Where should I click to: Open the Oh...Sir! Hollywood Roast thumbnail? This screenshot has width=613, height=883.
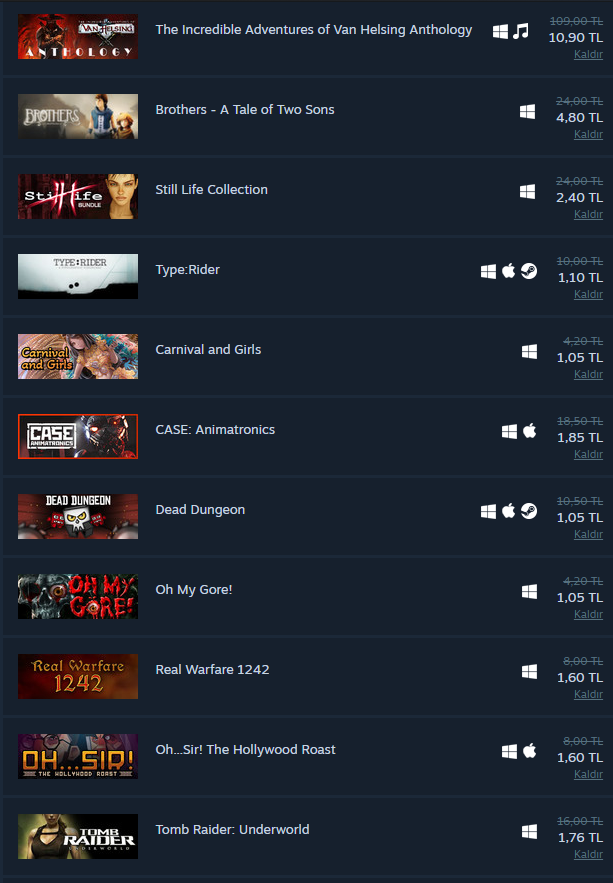click(78, 756)
